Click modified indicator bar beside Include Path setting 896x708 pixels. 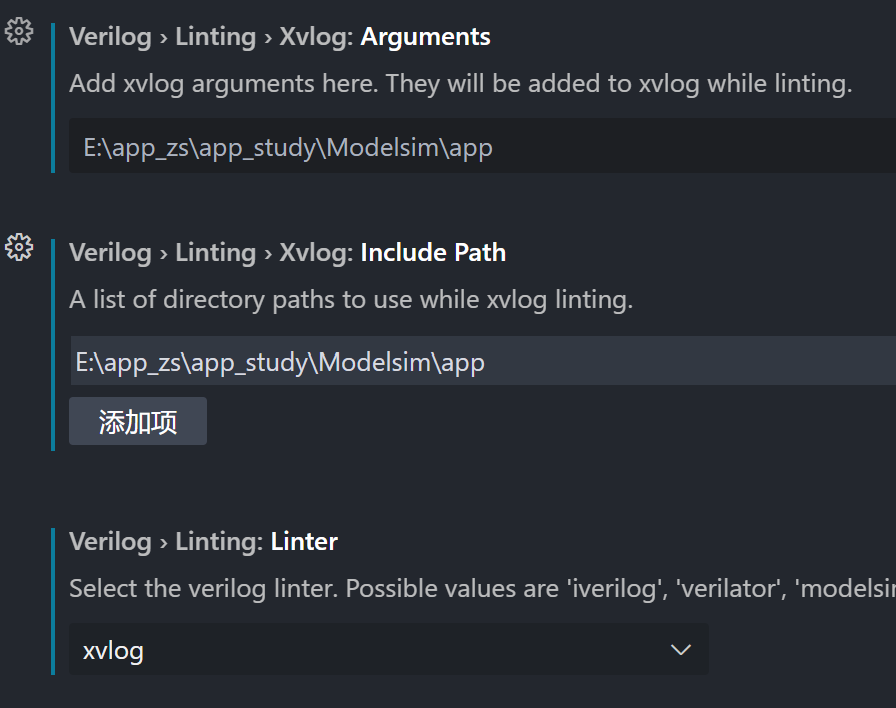(53, 345)
